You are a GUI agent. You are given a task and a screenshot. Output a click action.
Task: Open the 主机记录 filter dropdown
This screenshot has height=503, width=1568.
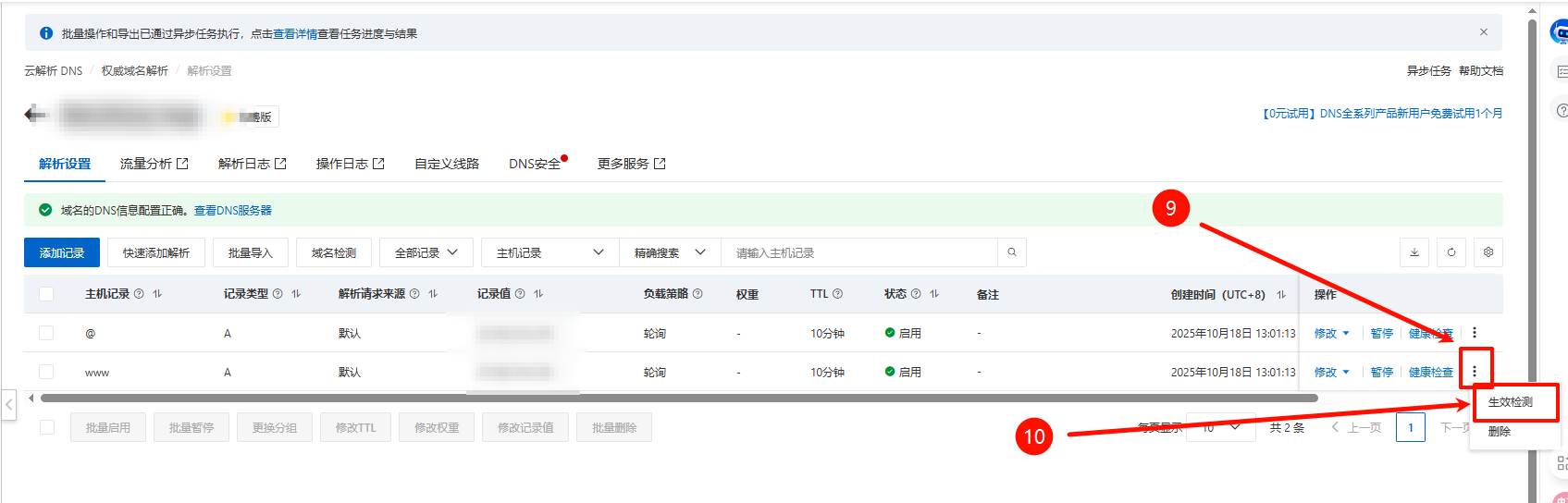tap(549, 252)
